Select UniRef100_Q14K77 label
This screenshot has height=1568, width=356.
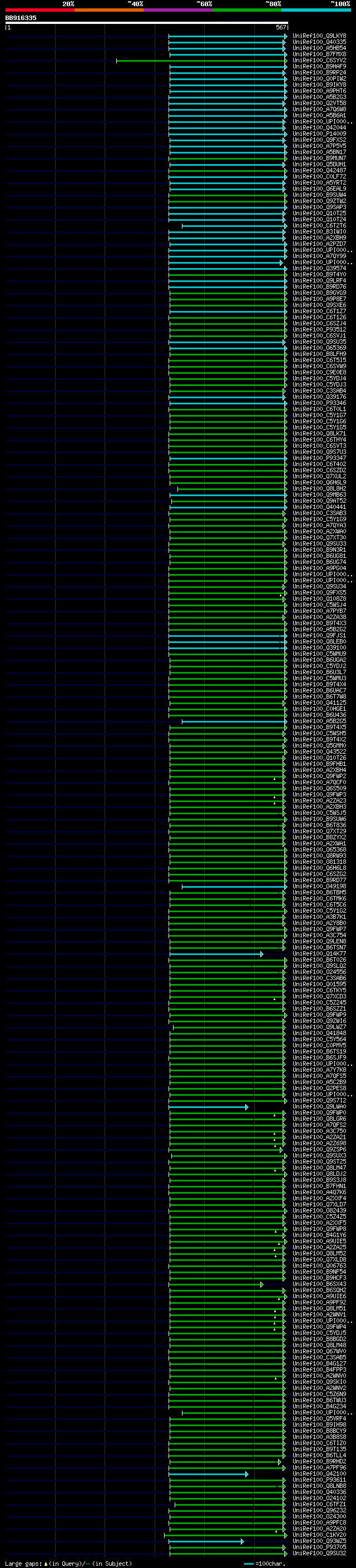[x=319, y=953]
